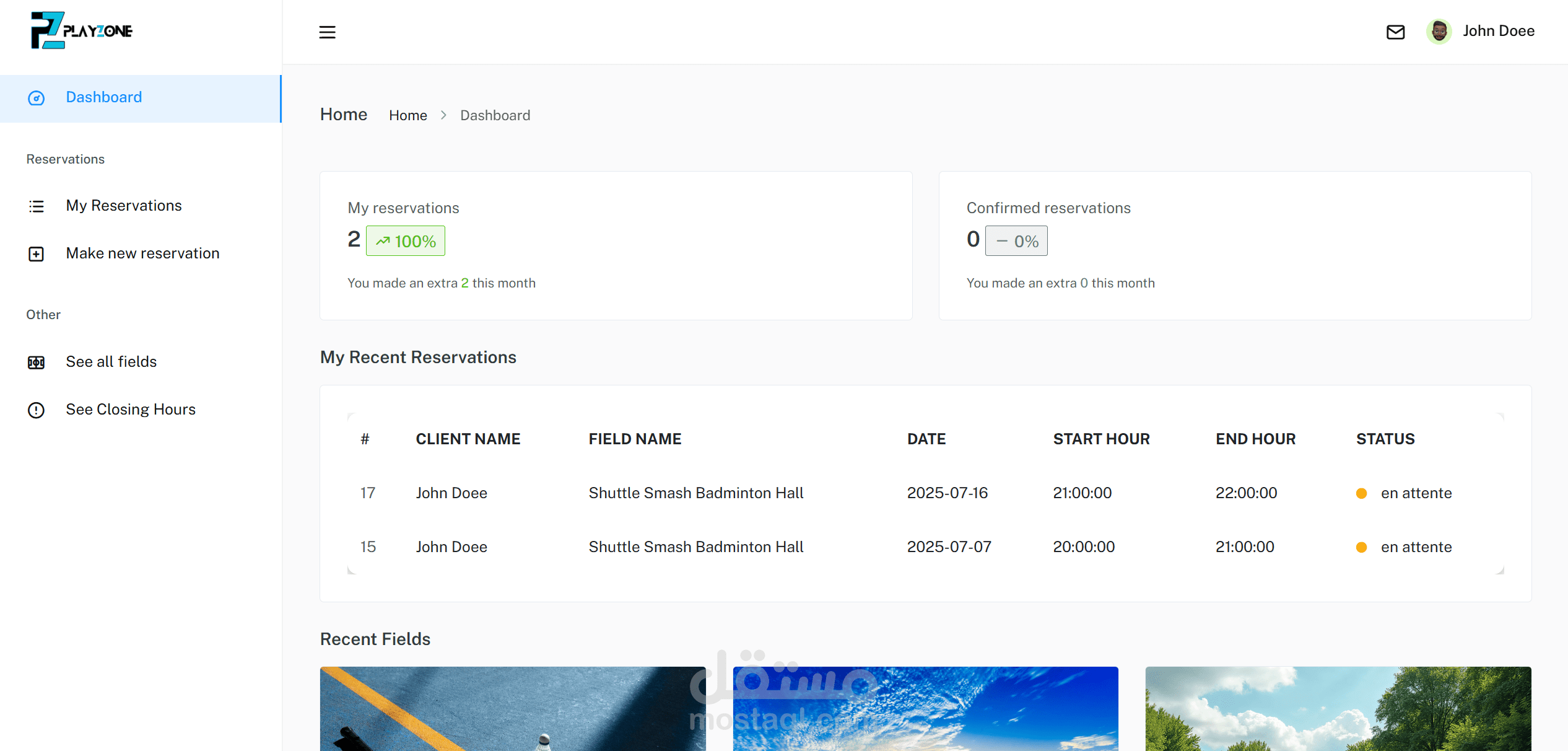
Task: Click the Closing Hours clock icon
Action: (x=37, y=410)
